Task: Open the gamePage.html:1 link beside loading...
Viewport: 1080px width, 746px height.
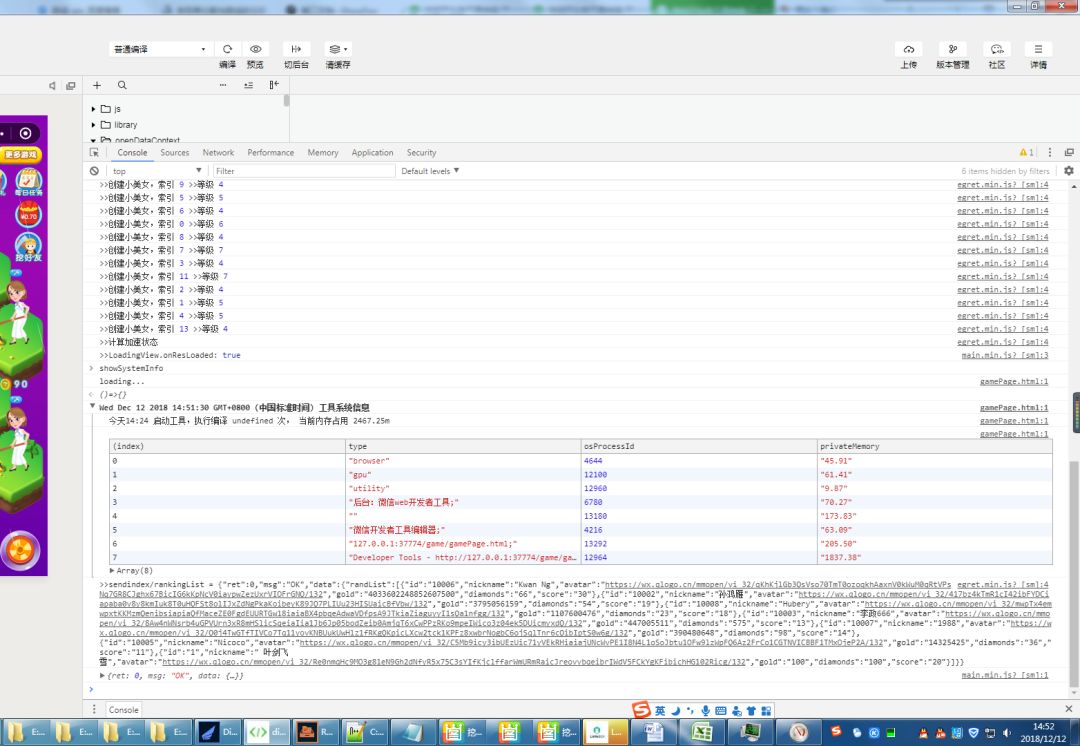Action: (1014, 381)
